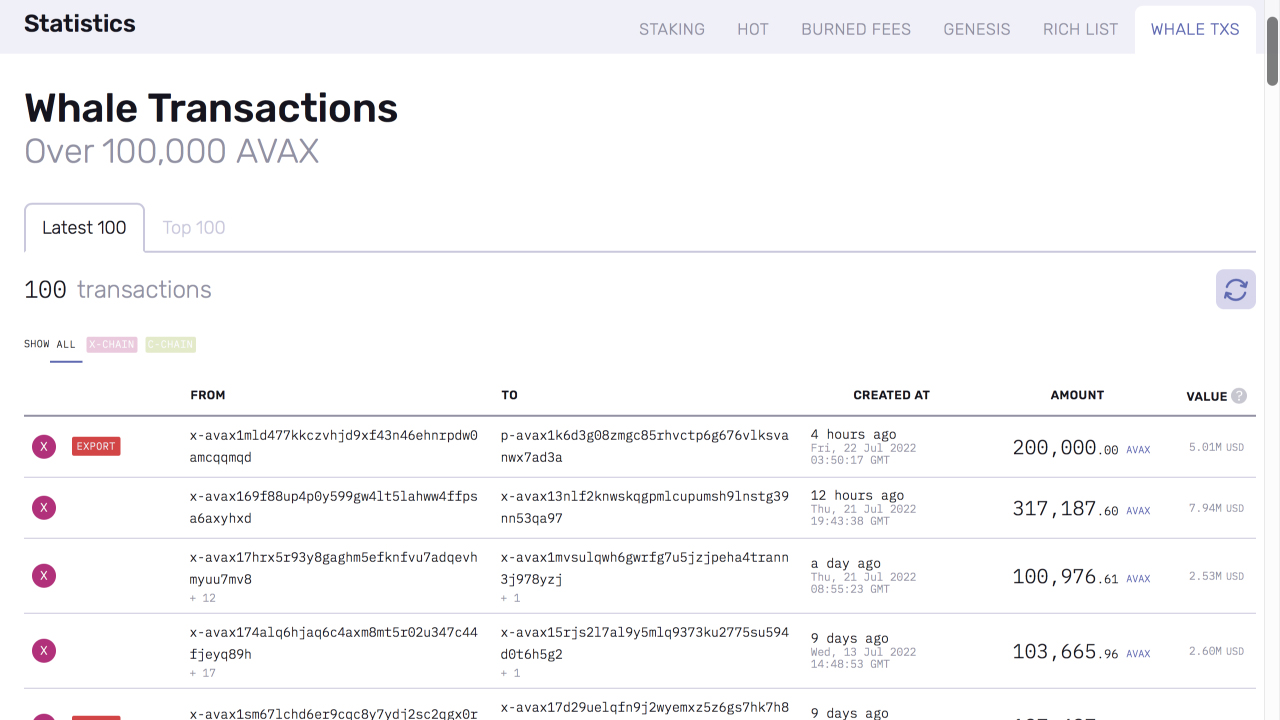The image size is (1280, 720).
Task: Filter transactions by X-CHAIN
Action: click(112, 344)
